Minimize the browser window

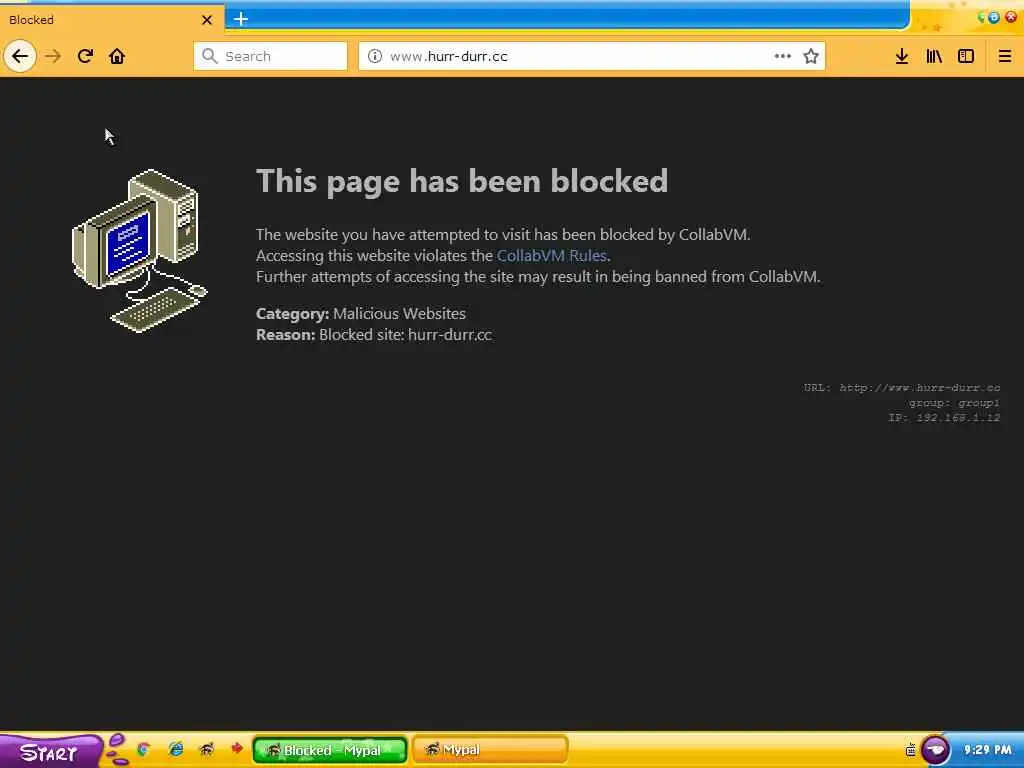point(982,18)
